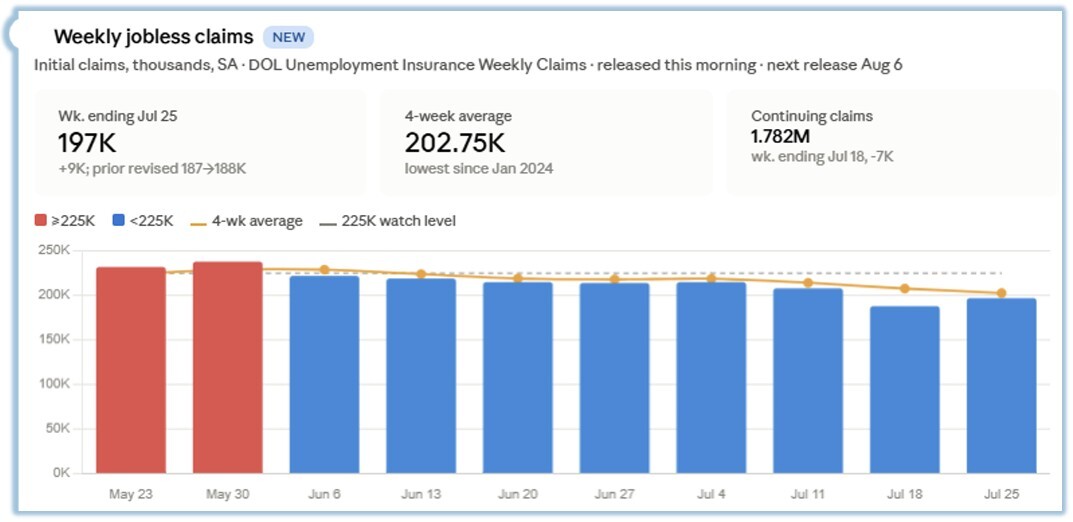Click the 4-wk average point above Jun 6
The width and height of the screenshot is (1073, 522).
[x=324, y=270]
